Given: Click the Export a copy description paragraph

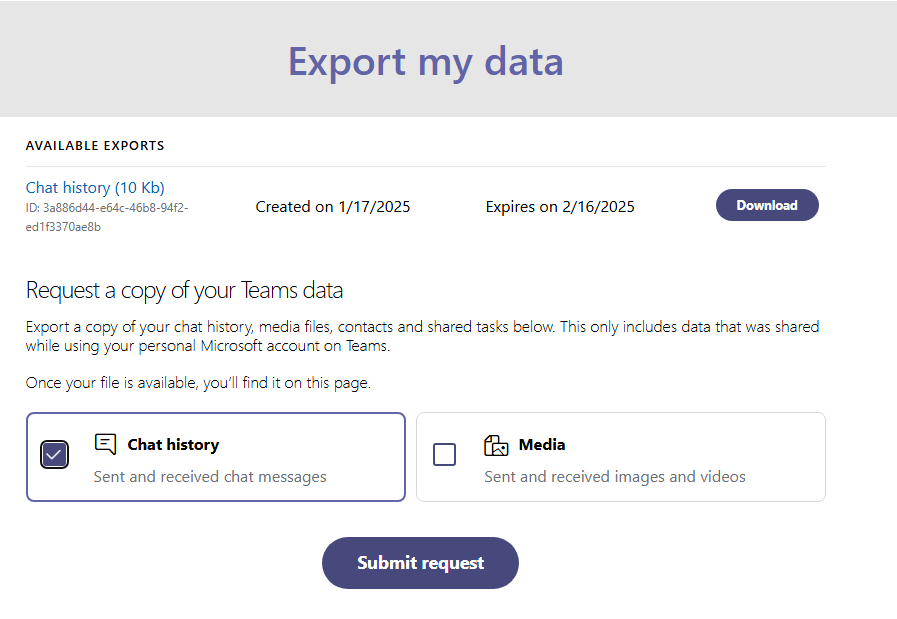Looking at the screenshot, I should pyautogui.click(x=423, y=336).
